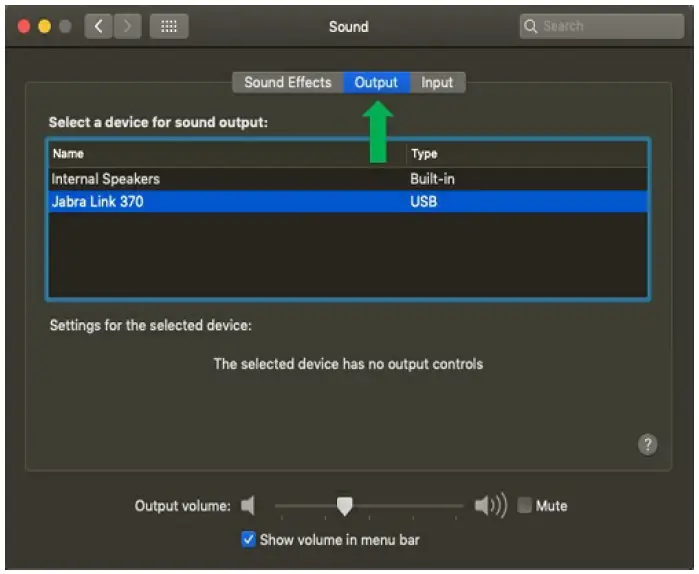
Task: Minimize the Sound preferences window
Action: coord(45,27)
